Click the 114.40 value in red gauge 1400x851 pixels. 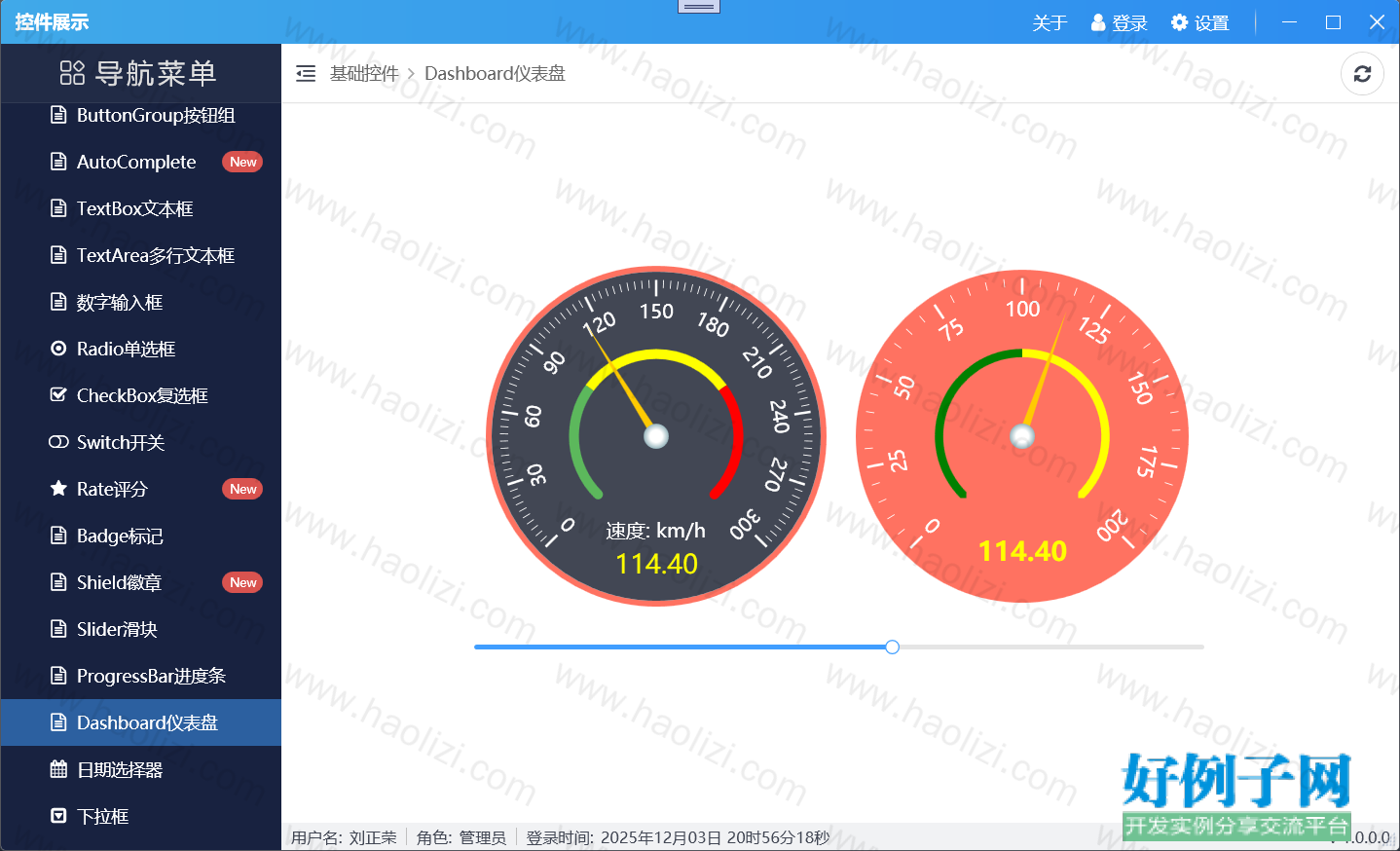1022,551
